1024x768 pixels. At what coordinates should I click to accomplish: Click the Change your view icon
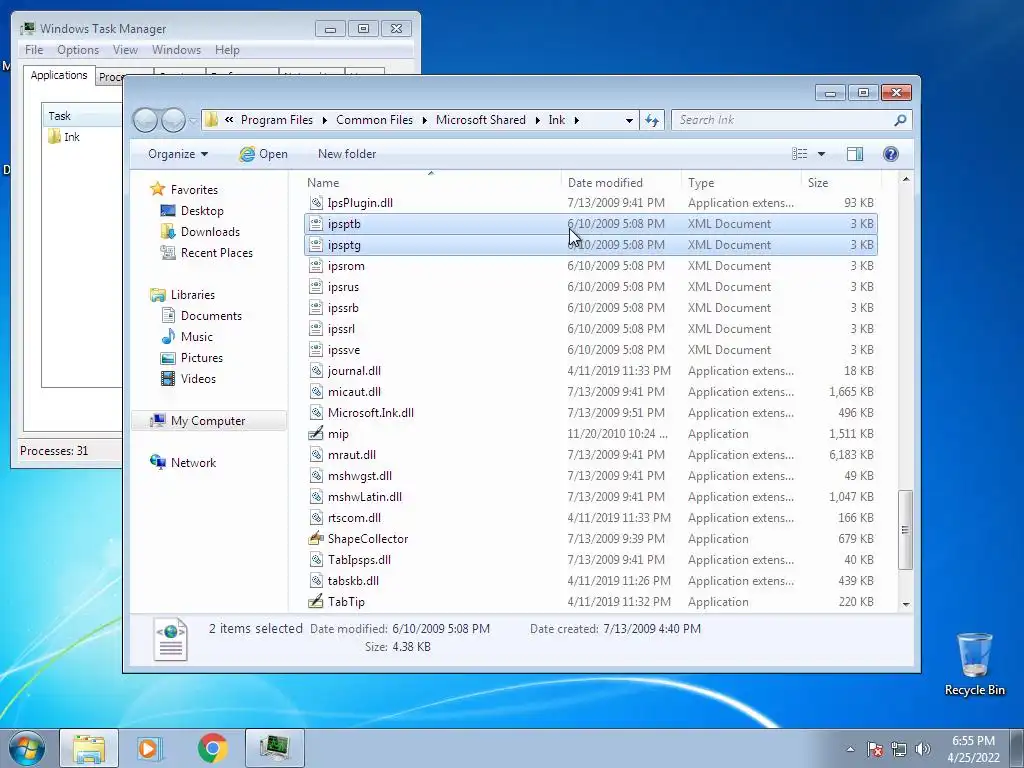(x=799, y=154)
